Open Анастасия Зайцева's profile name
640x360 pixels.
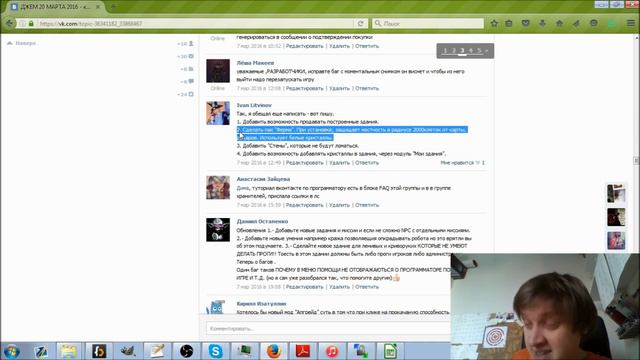263,179
